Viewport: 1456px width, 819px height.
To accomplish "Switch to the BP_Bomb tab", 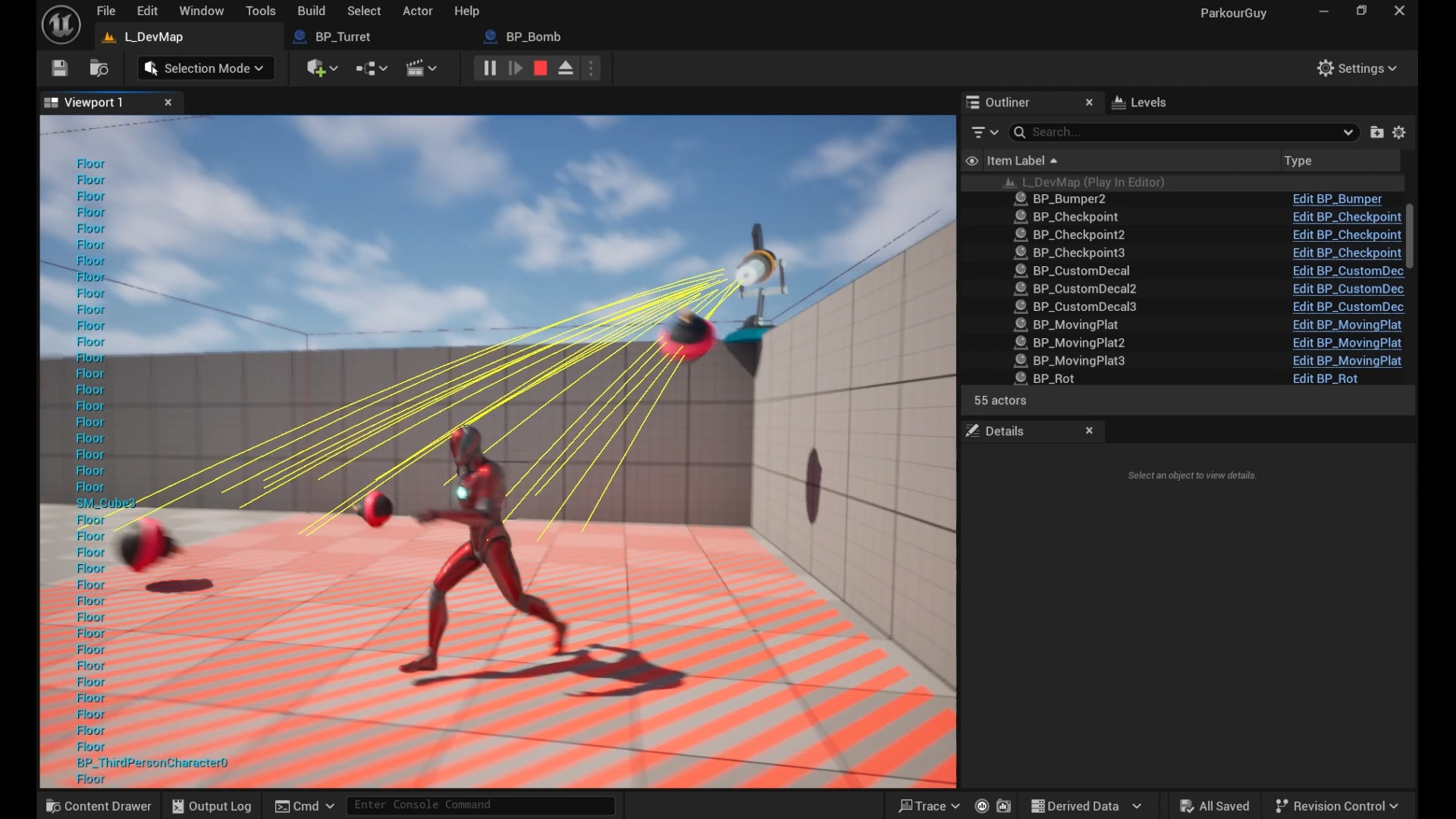I will [533, 36].
